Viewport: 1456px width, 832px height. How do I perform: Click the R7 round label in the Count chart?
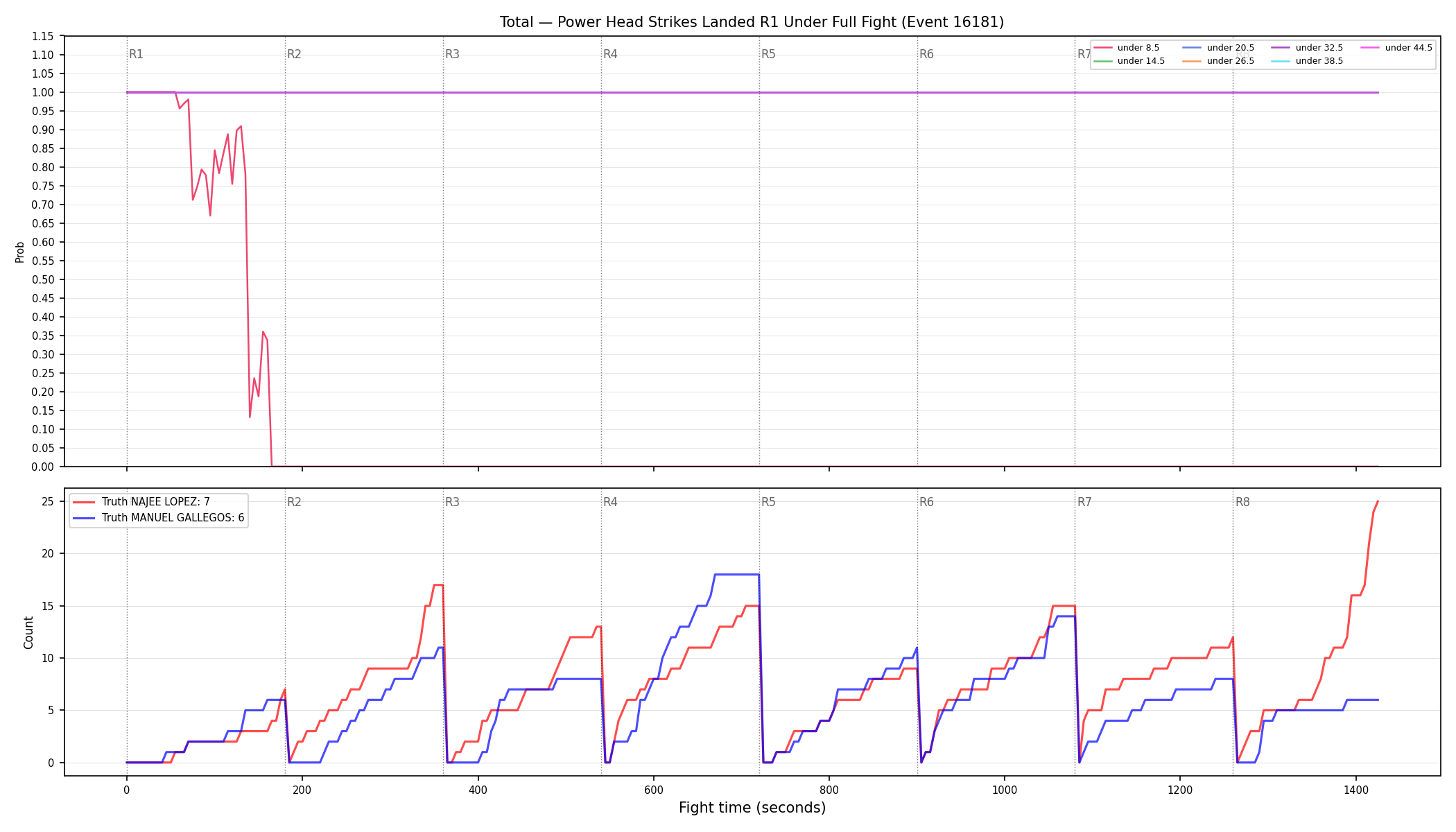1084,502
